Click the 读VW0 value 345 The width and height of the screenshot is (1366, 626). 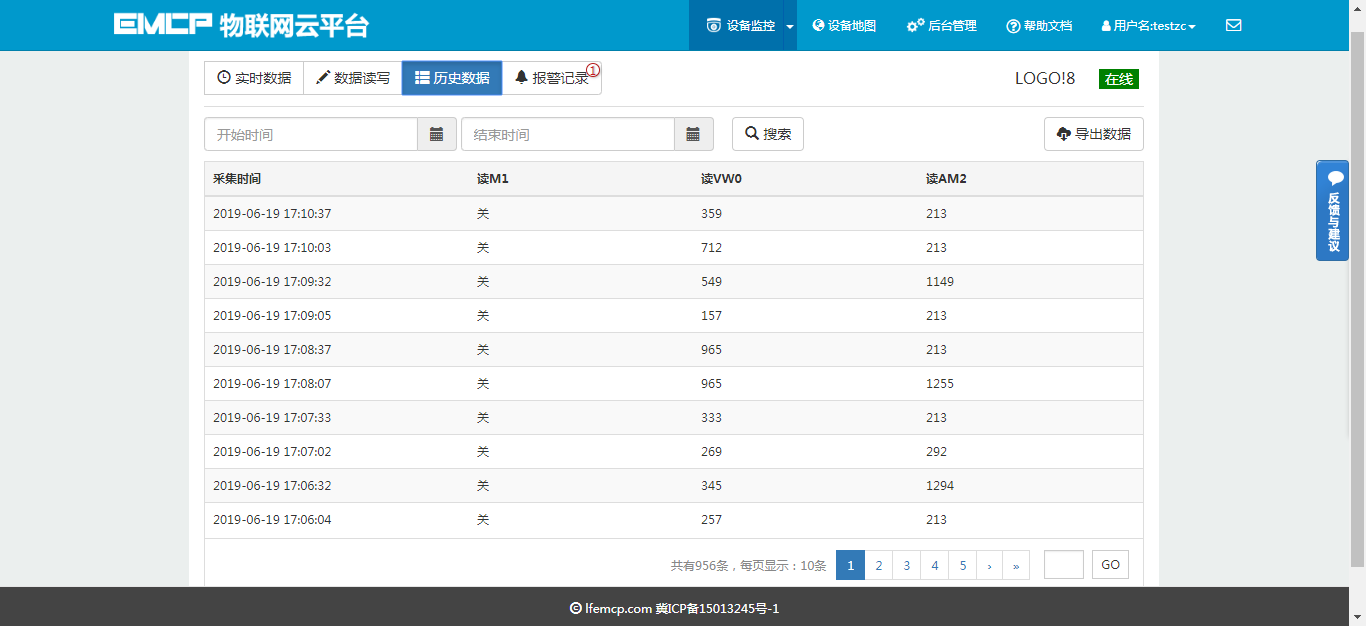pos(712,486)
